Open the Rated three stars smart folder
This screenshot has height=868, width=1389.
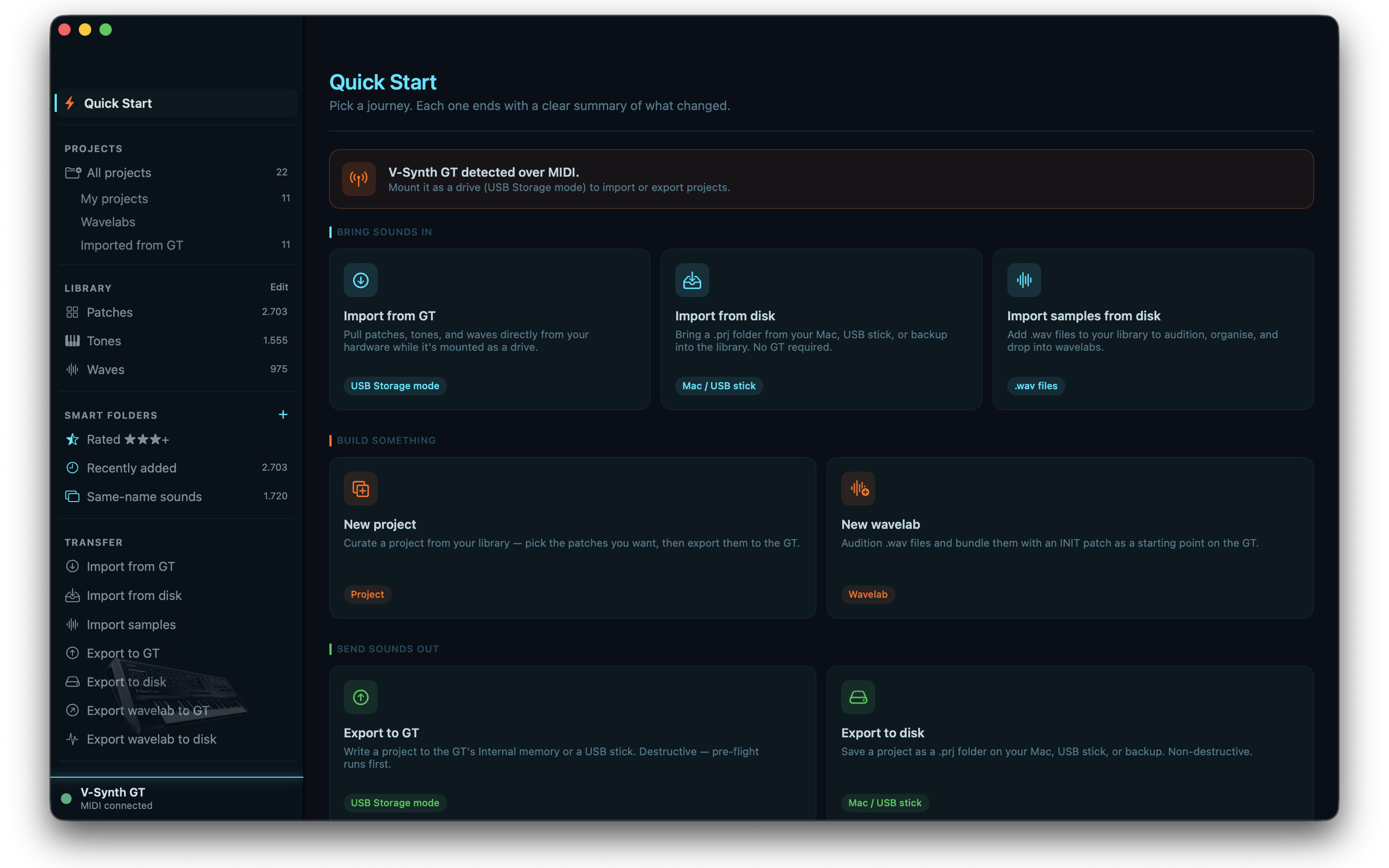(176, 440)
